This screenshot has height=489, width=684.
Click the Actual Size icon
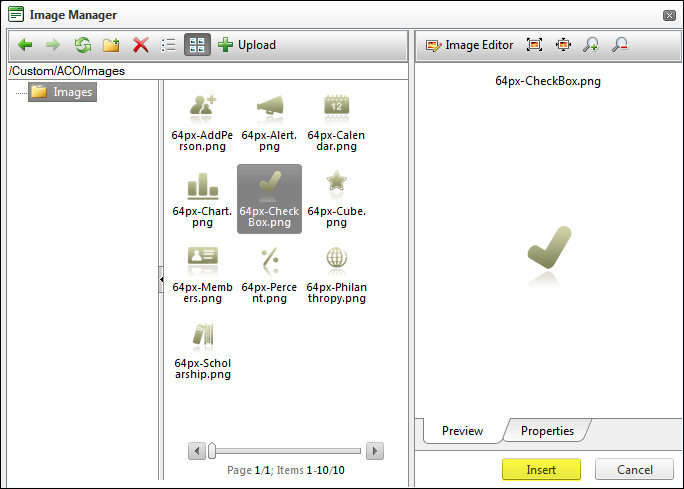[563, 45]
